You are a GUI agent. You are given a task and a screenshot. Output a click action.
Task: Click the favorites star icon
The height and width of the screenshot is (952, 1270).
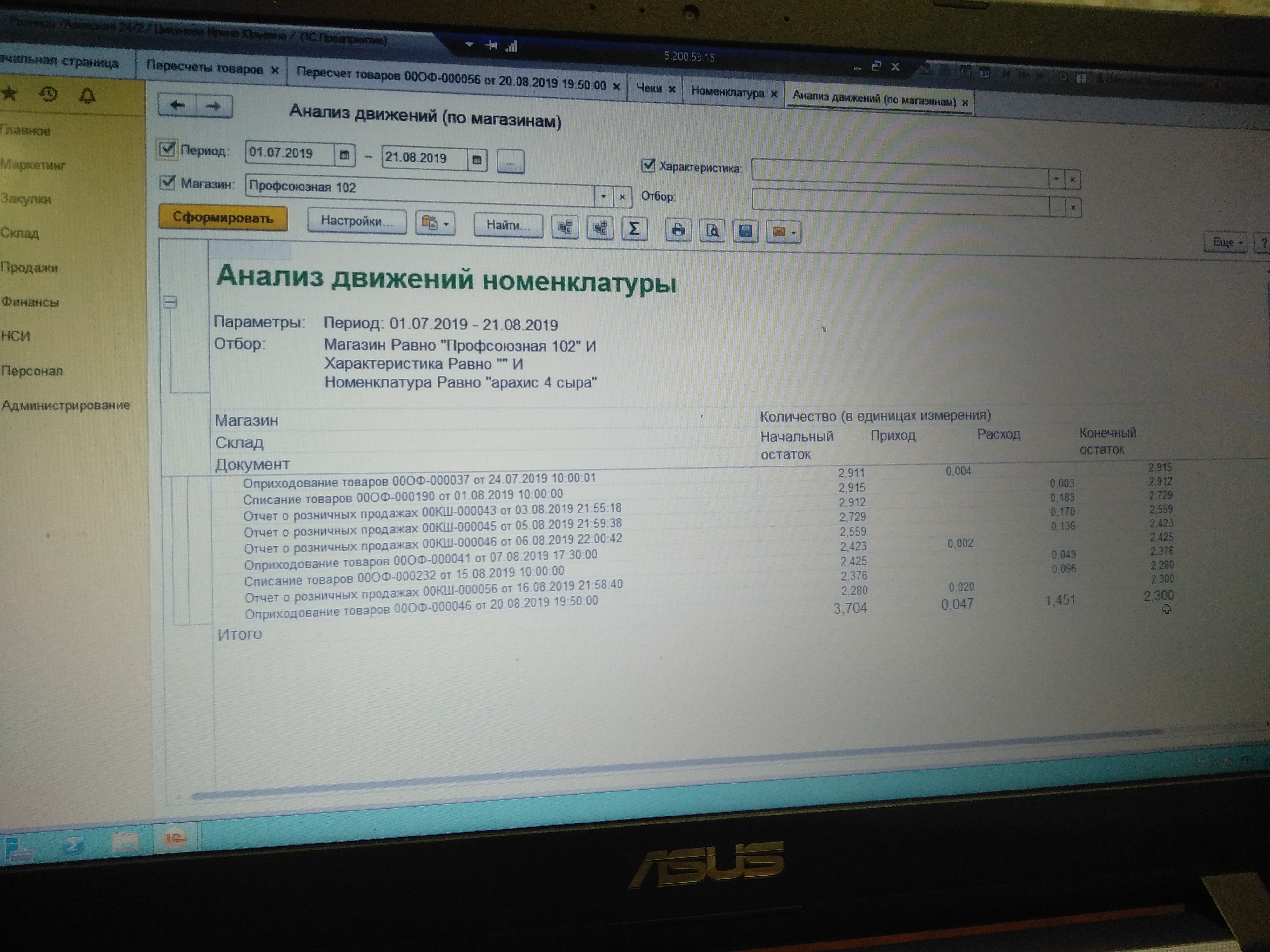10,93
